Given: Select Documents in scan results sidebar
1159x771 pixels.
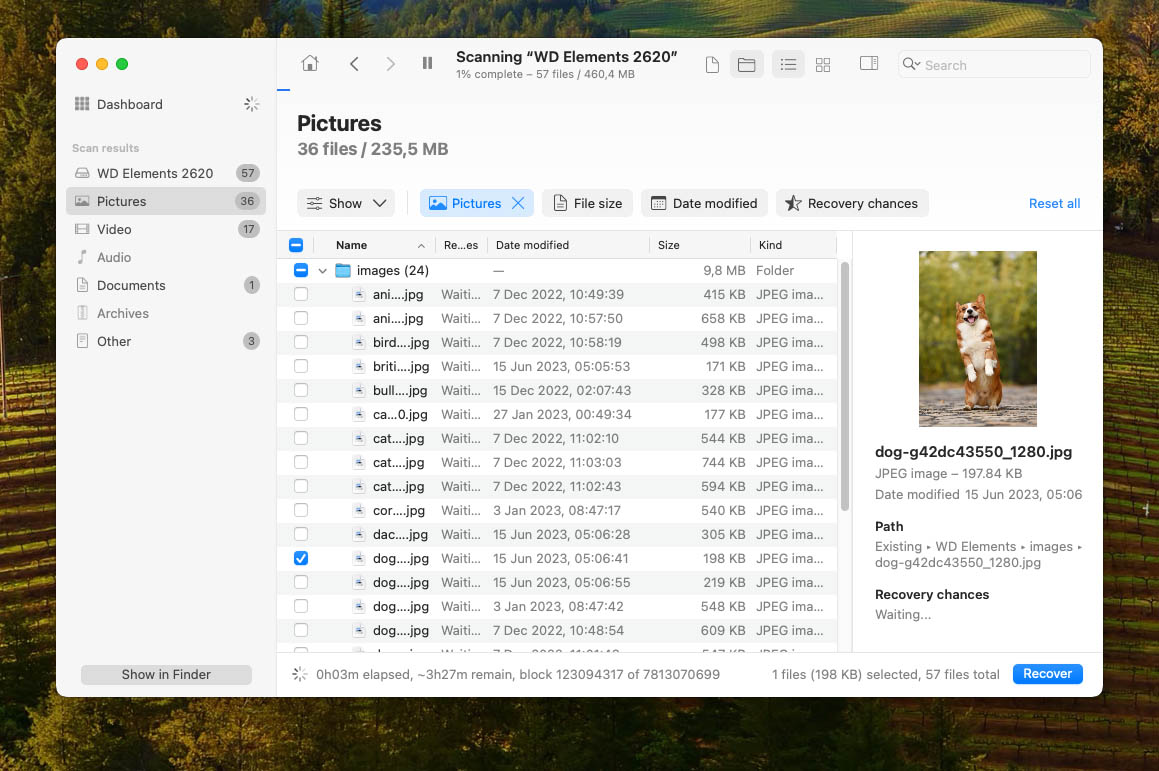Looking at the screenshot, I should (x=130, y=285).
